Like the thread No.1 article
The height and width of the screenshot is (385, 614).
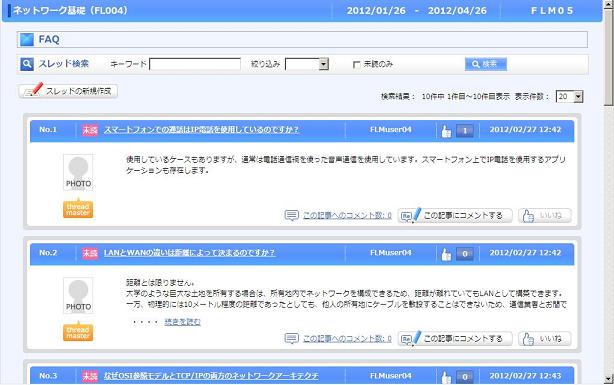[545, 216]
